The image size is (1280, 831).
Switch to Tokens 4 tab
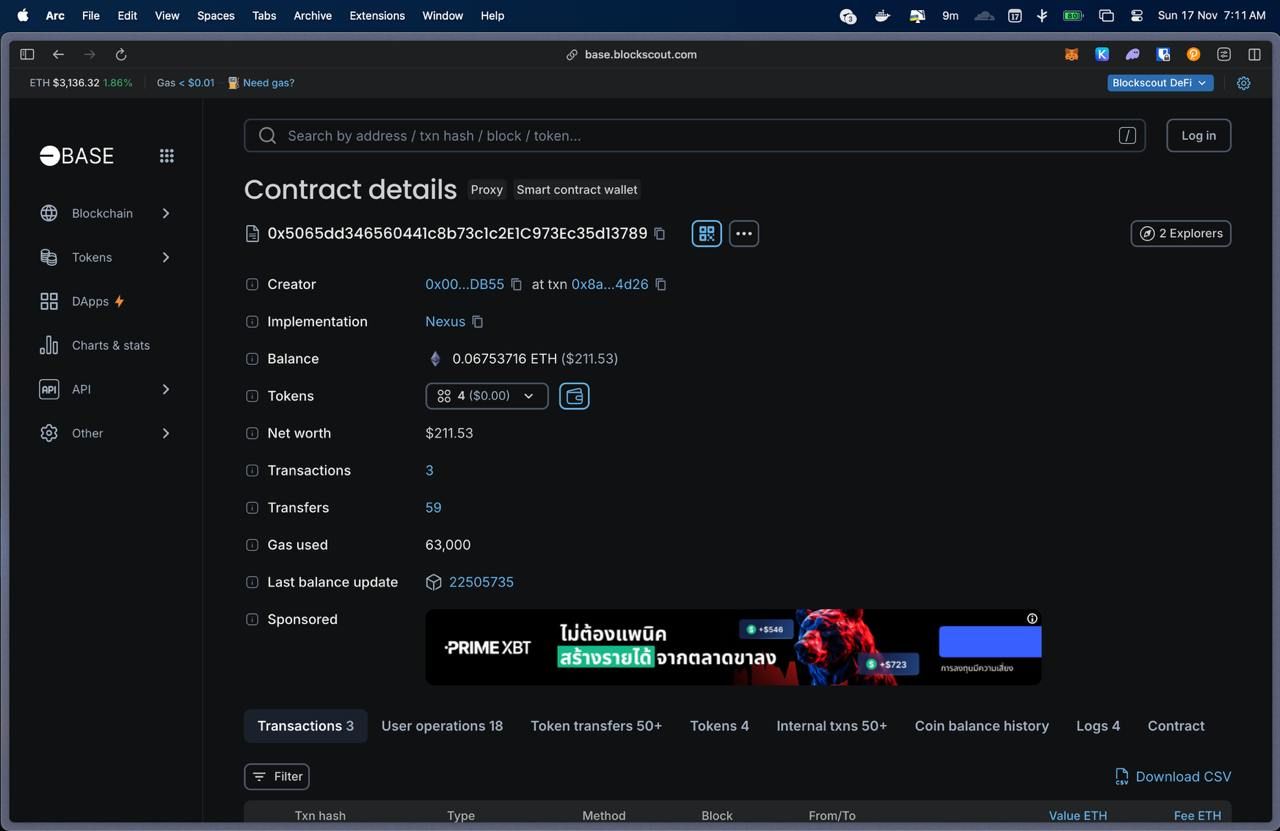coord(719,726)
